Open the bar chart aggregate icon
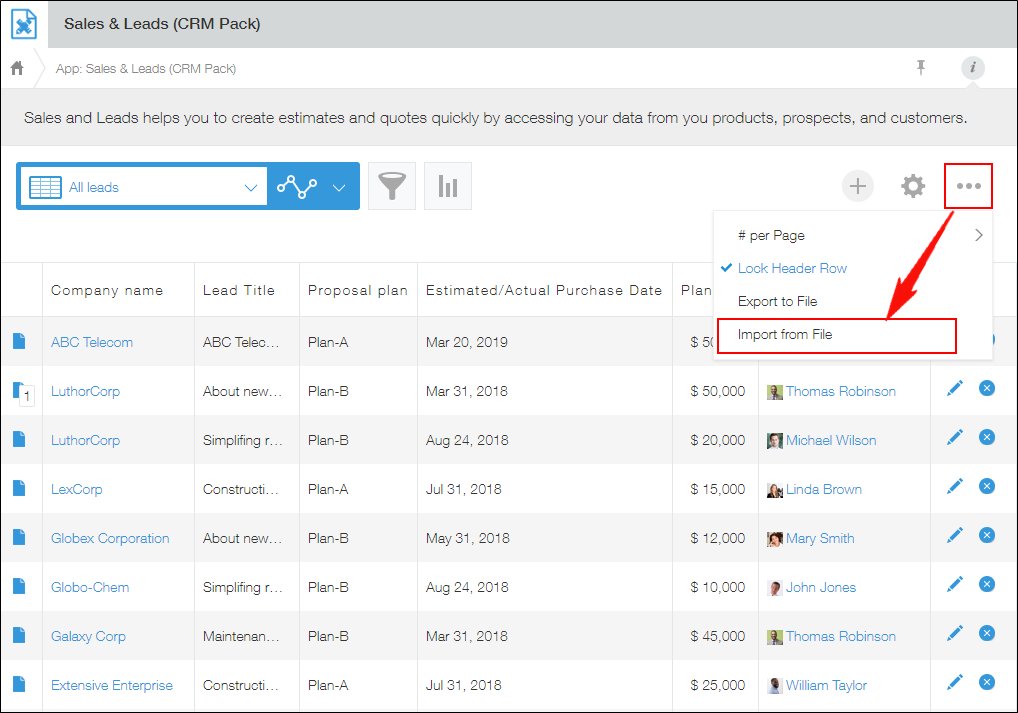 (447, 187)
